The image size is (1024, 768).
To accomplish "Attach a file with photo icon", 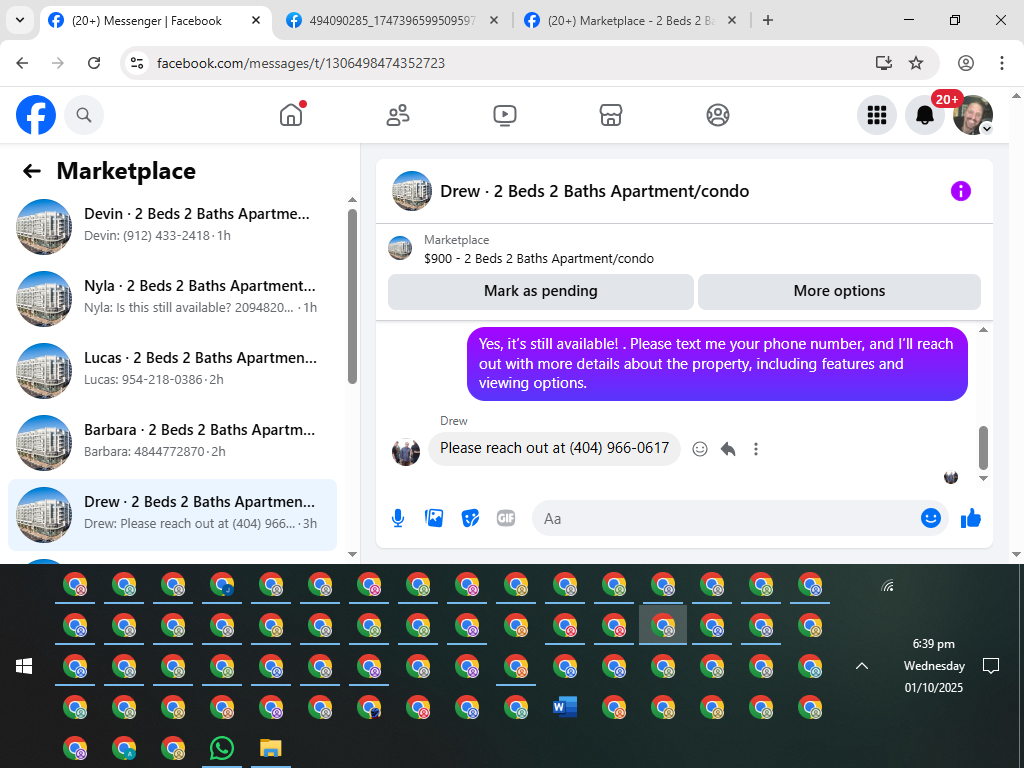I will [434, 519].
